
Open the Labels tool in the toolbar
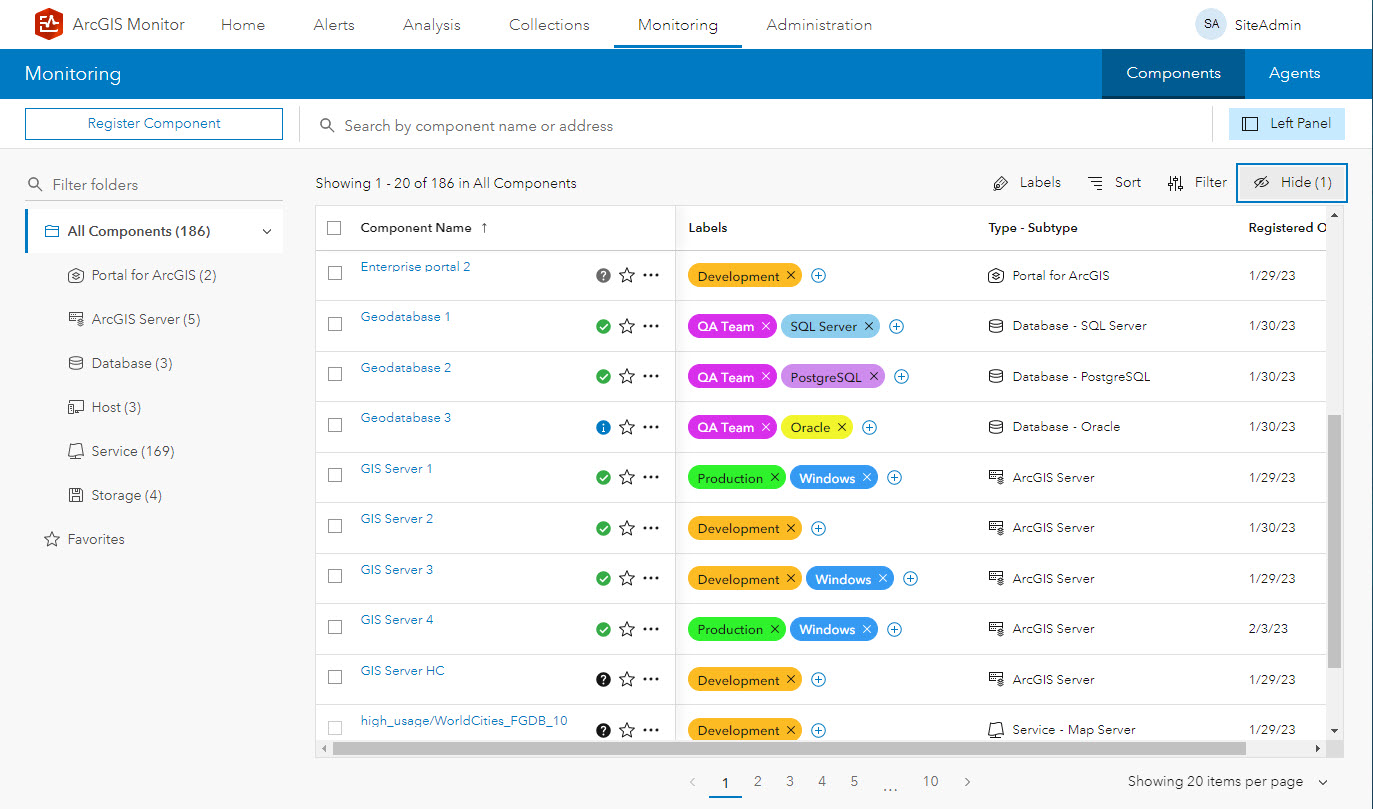[1027, 182]
